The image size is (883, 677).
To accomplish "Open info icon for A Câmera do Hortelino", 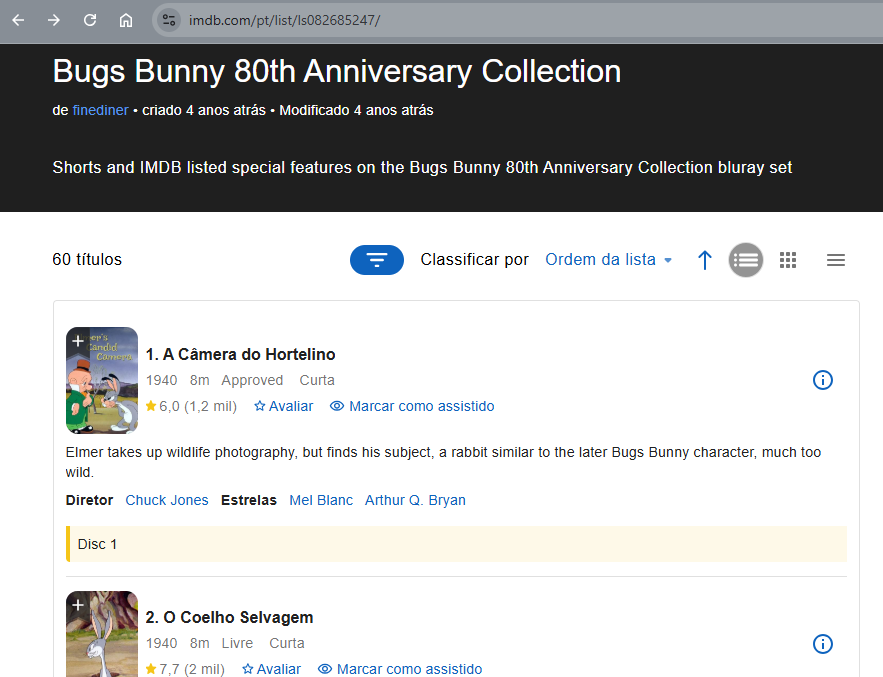I will click(823, 380).
